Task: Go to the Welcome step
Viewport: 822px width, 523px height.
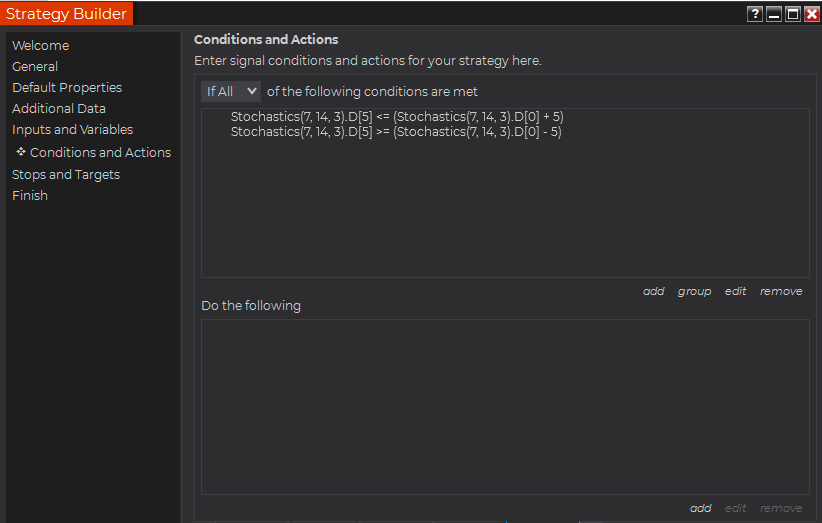Action: click(x=40, y=45)
